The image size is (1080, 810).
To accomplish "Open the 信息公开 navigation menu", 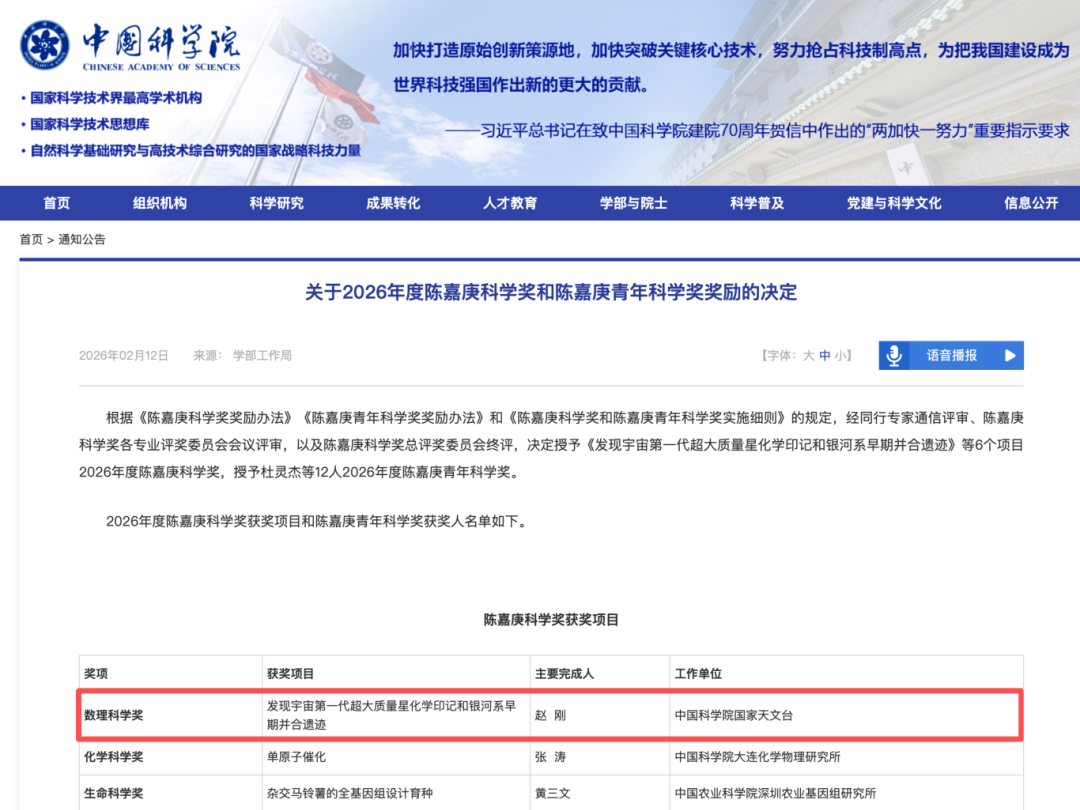I will point(1031,203).
